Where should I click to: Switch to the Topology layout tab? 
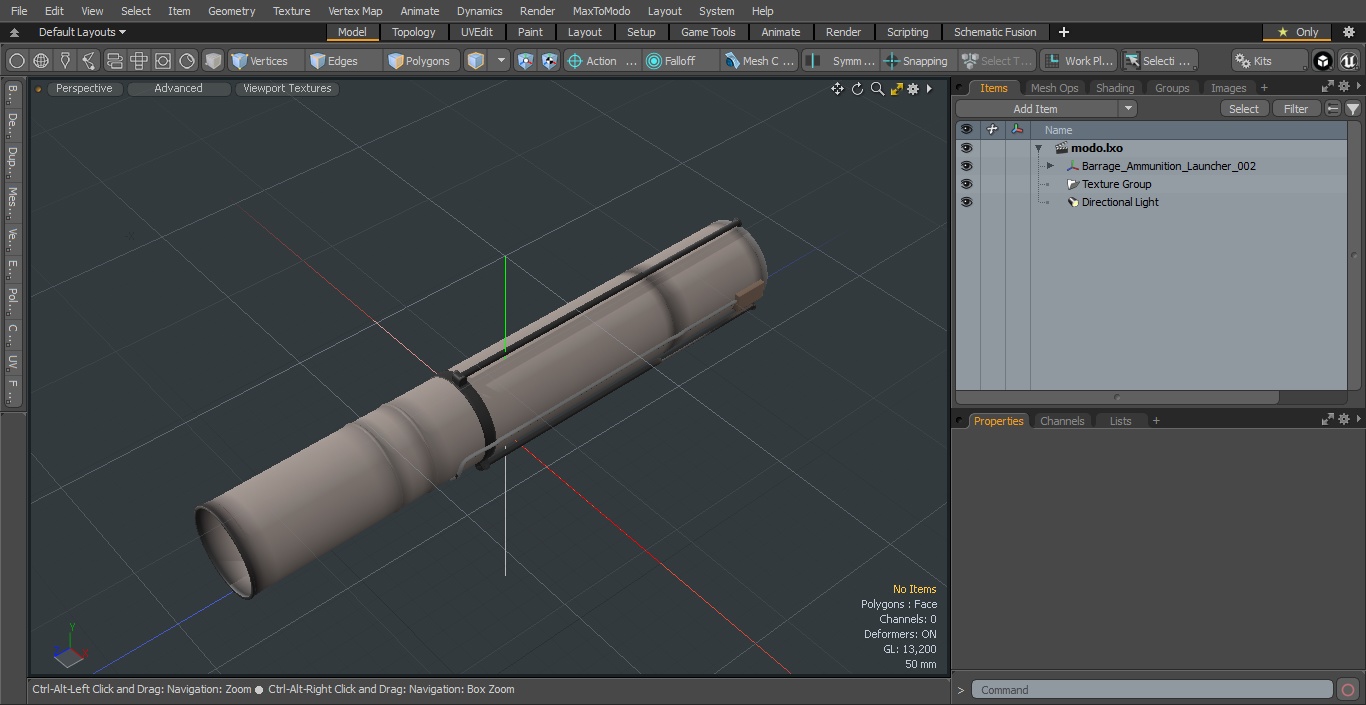[x=414, y=32]
